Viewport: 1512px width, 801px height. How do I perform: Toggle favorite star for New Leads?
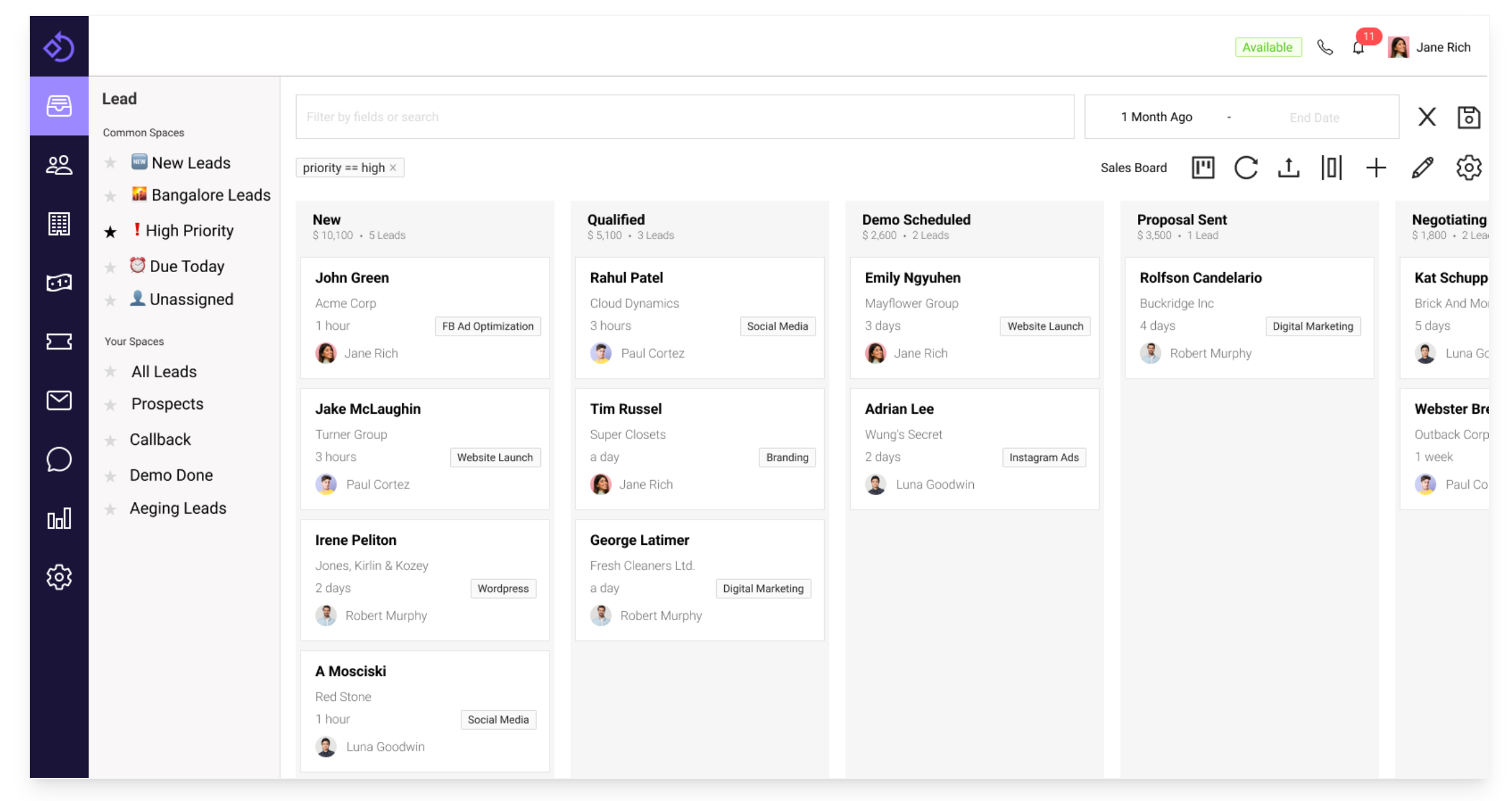coord(111,163)
